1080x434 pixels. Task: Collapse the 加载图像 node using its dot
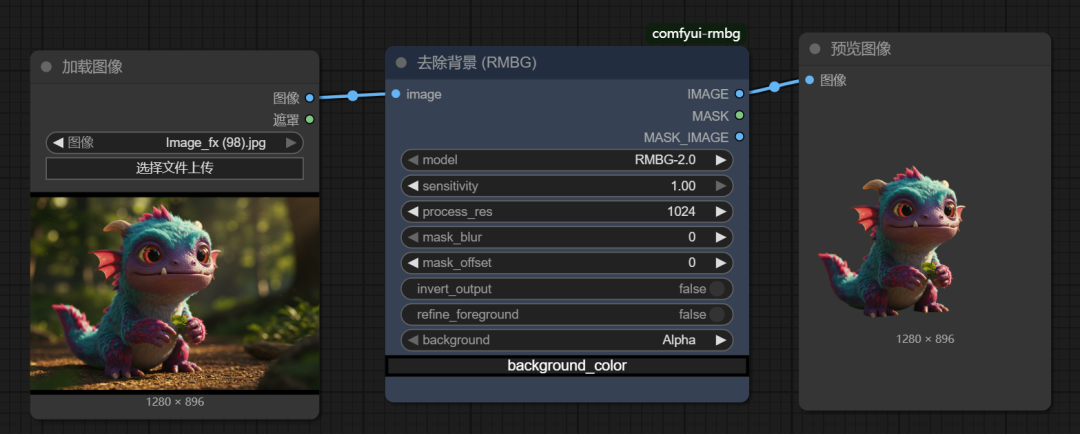tap(46, 67)
